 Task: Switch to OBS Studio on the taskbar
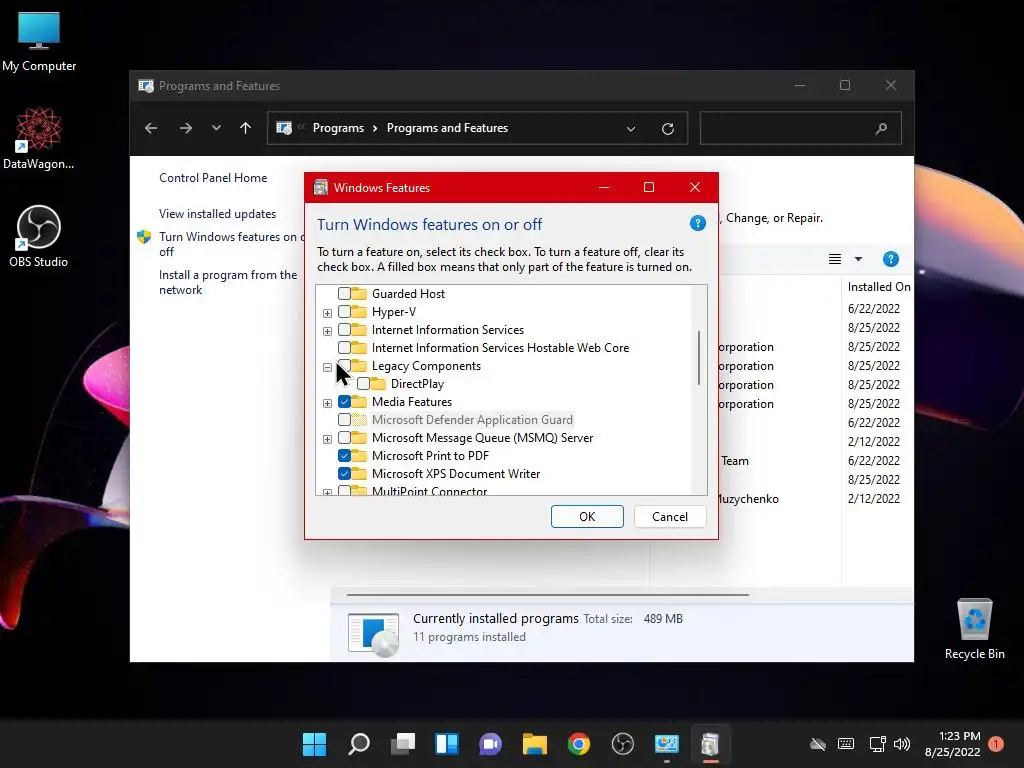(622, 744)
